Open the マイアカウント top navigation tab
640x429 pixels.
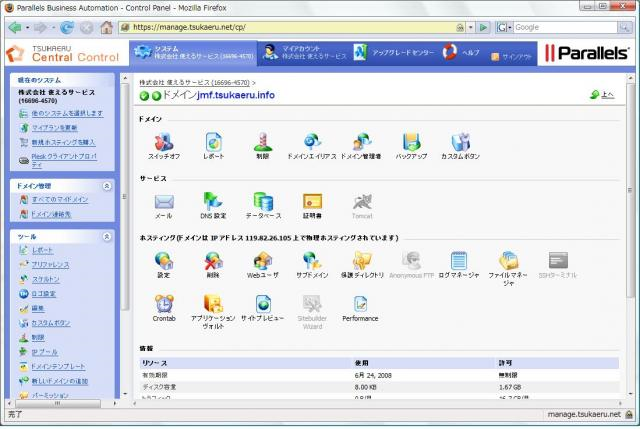304,53
